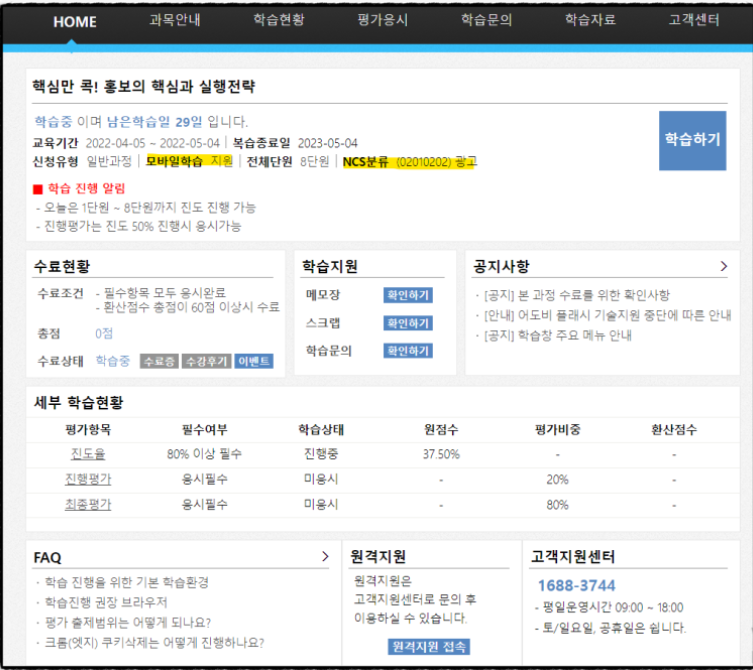Click the blue 학습하기 button

tap(692, 140)
